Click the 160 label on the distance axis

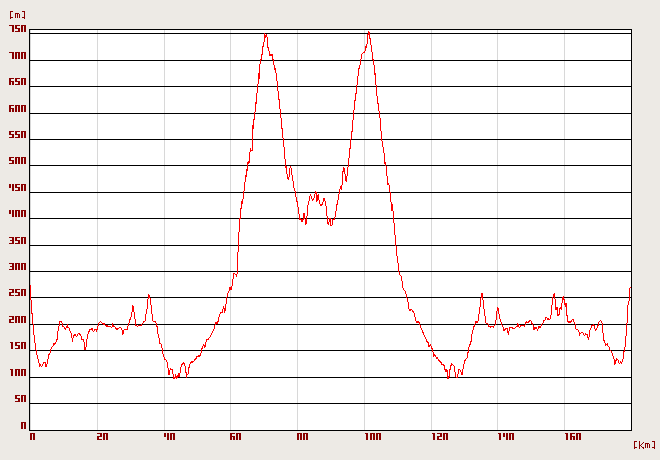point(573,437)
